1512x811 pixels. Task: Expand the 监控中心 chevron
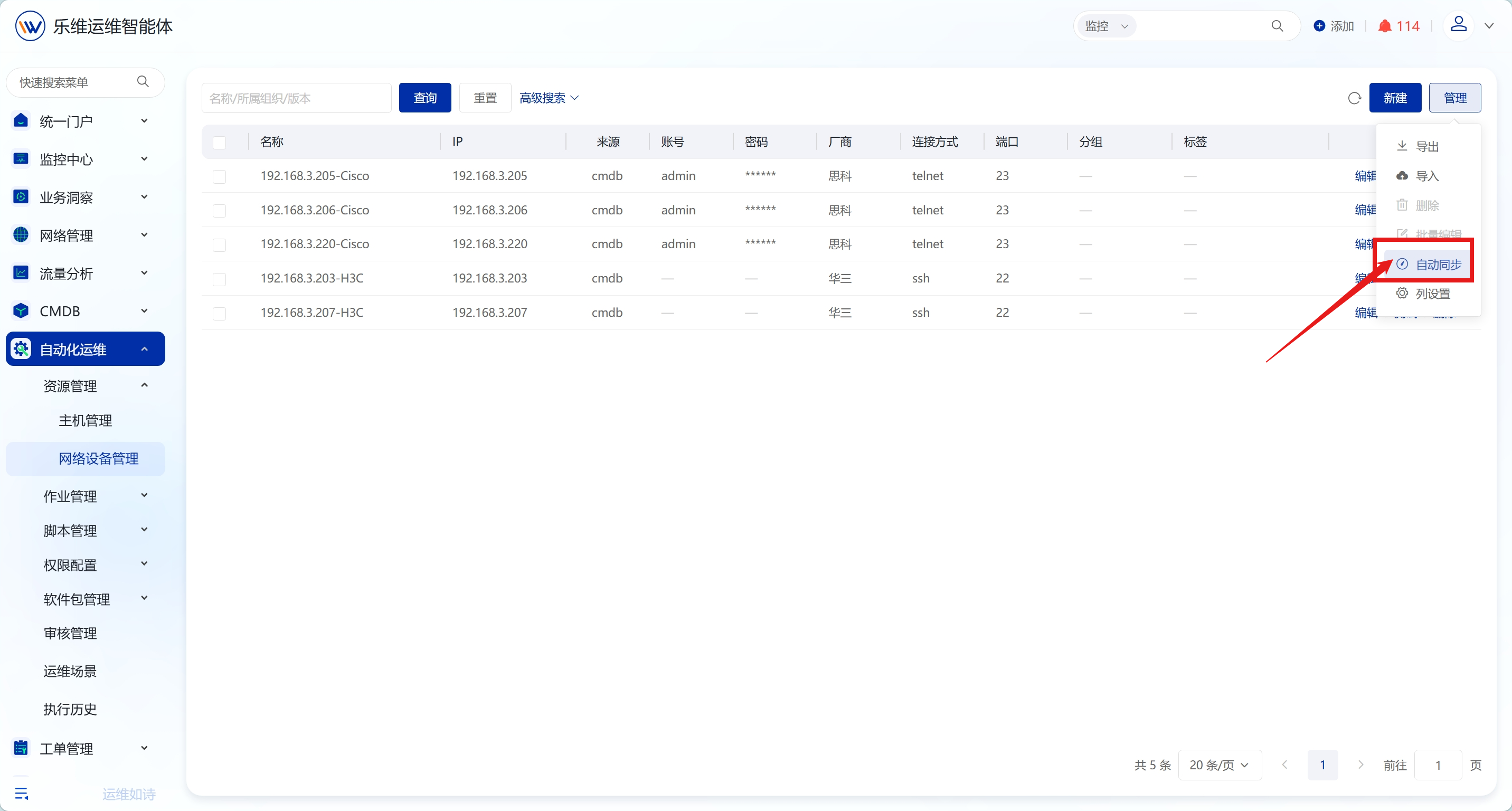point(145,159)
